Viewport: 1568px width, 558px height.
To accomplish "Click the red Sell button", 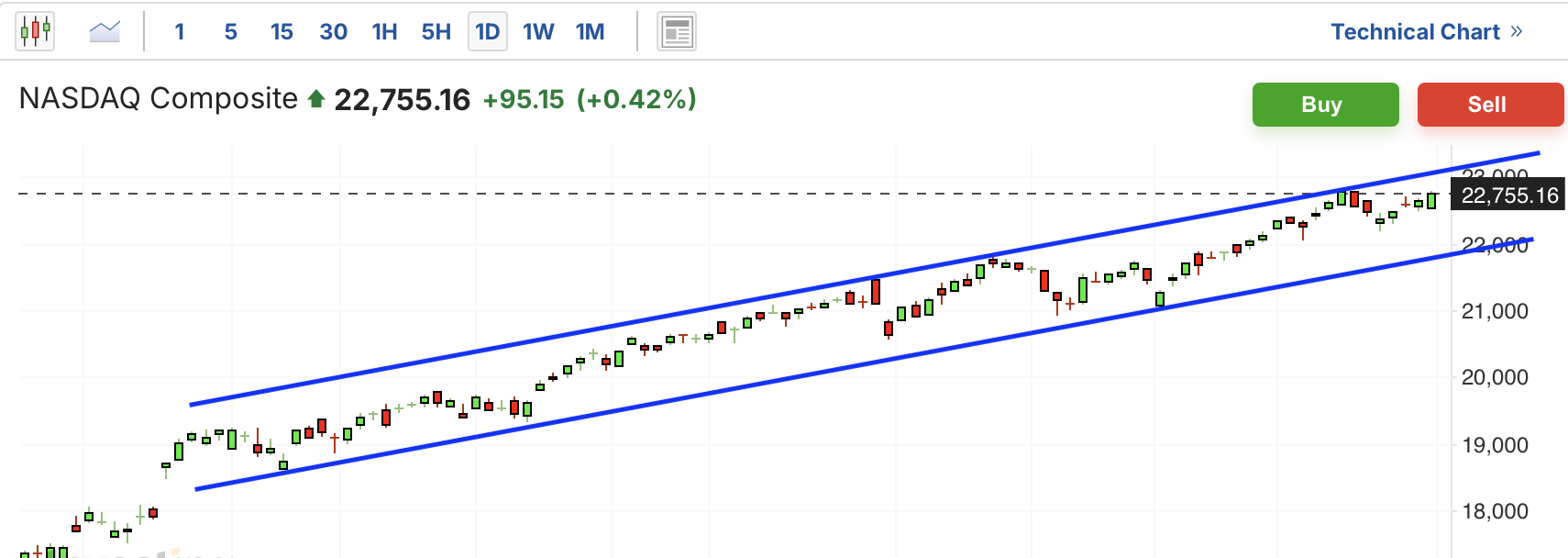I will click(1490, 105).
